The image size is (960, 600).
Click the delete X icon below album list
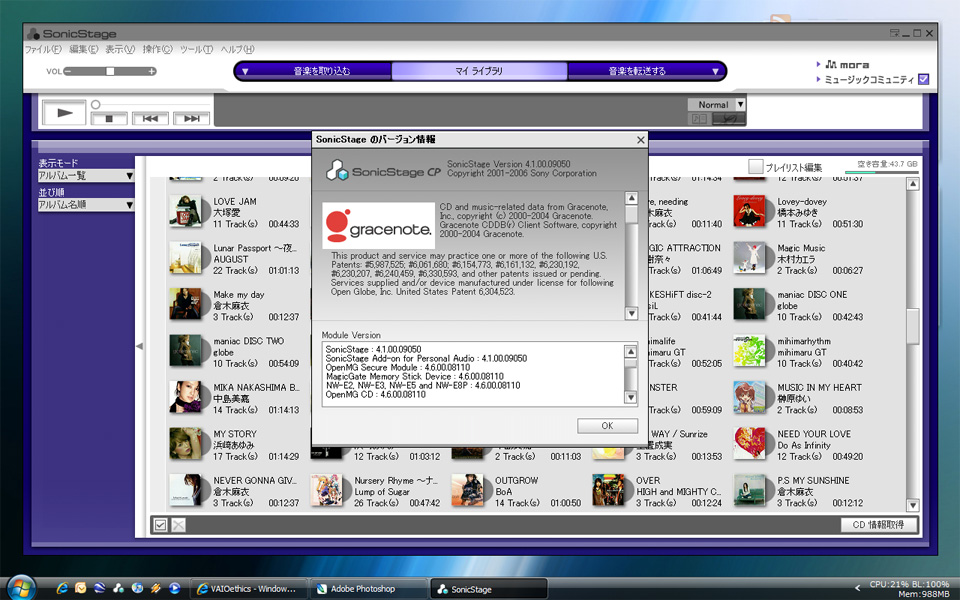point(178,525)
